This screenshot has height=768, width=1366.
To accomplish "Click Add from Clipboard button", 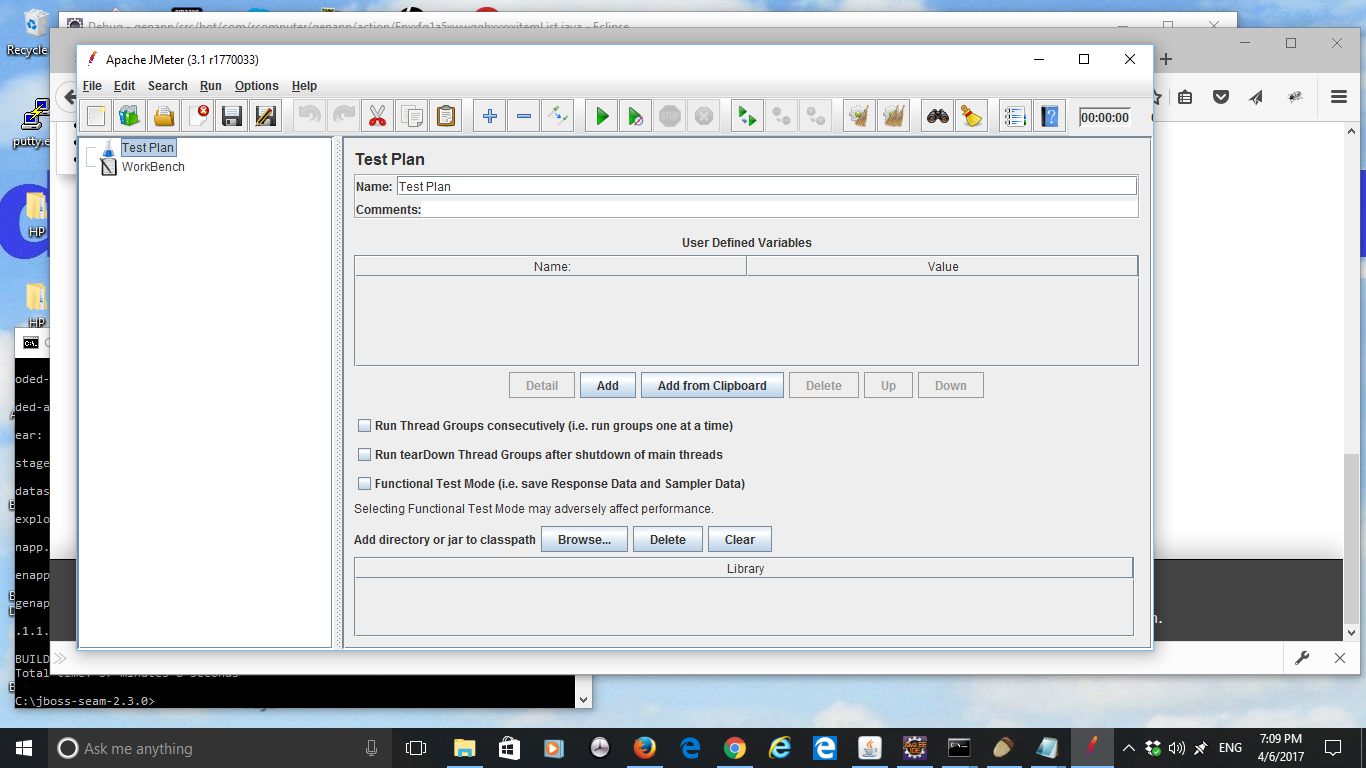I will click(x=712, y=386).
